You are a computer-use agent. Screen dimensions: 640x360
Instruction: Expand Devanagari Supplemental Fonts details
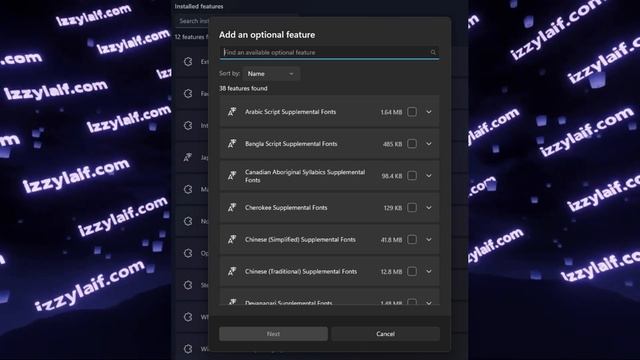pos(429,302)
